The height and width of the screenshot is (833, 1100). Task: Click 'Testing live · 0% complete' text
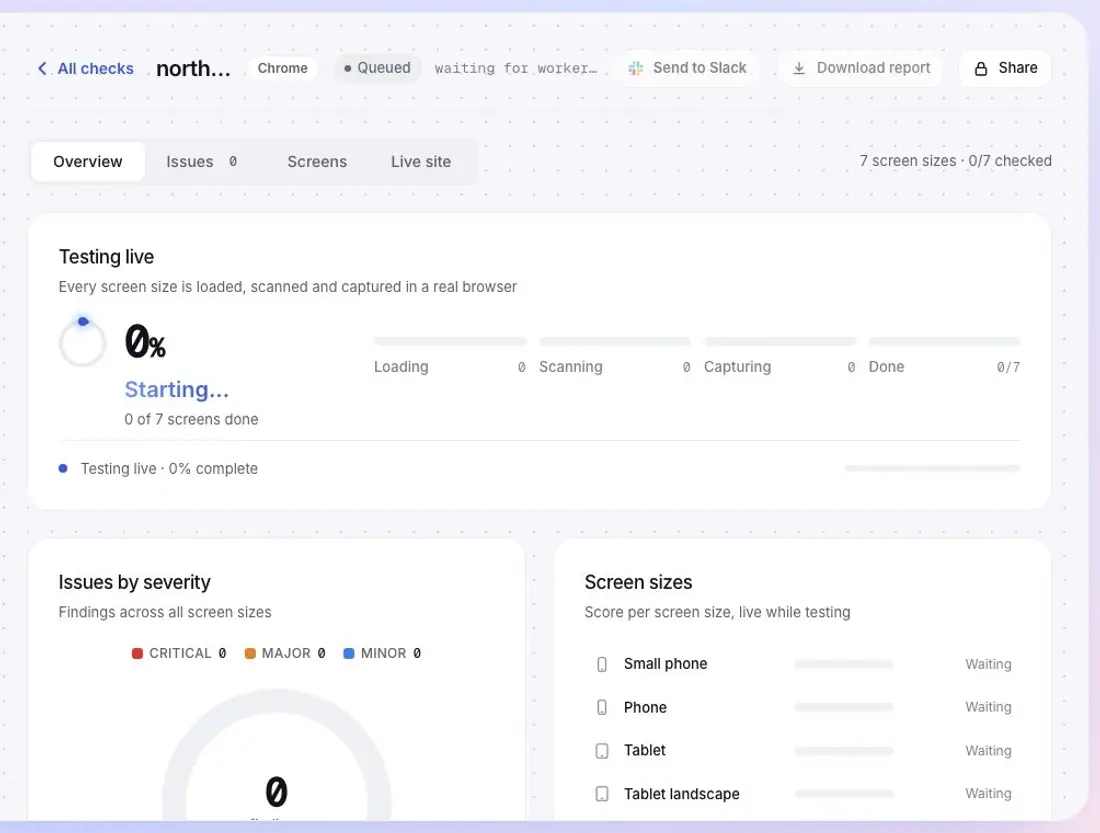pos(169,468)
